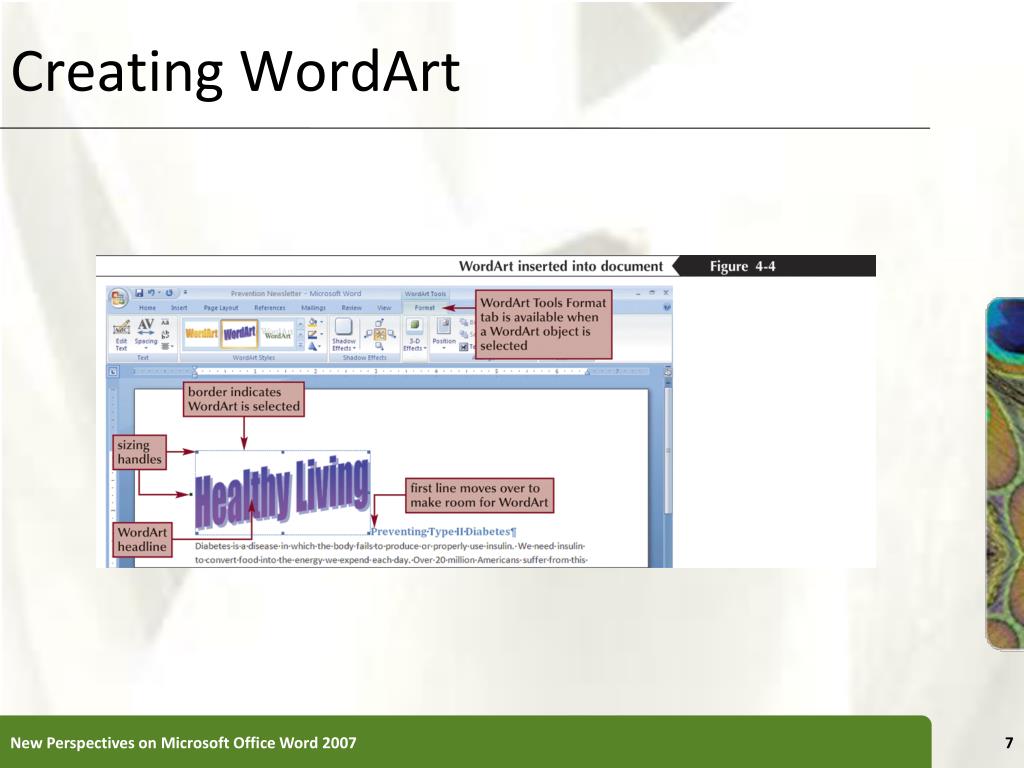Toggle shadow on or off
Image resolution: width=1024 pixels, height=768 pixels.
(x=379, y=334)
